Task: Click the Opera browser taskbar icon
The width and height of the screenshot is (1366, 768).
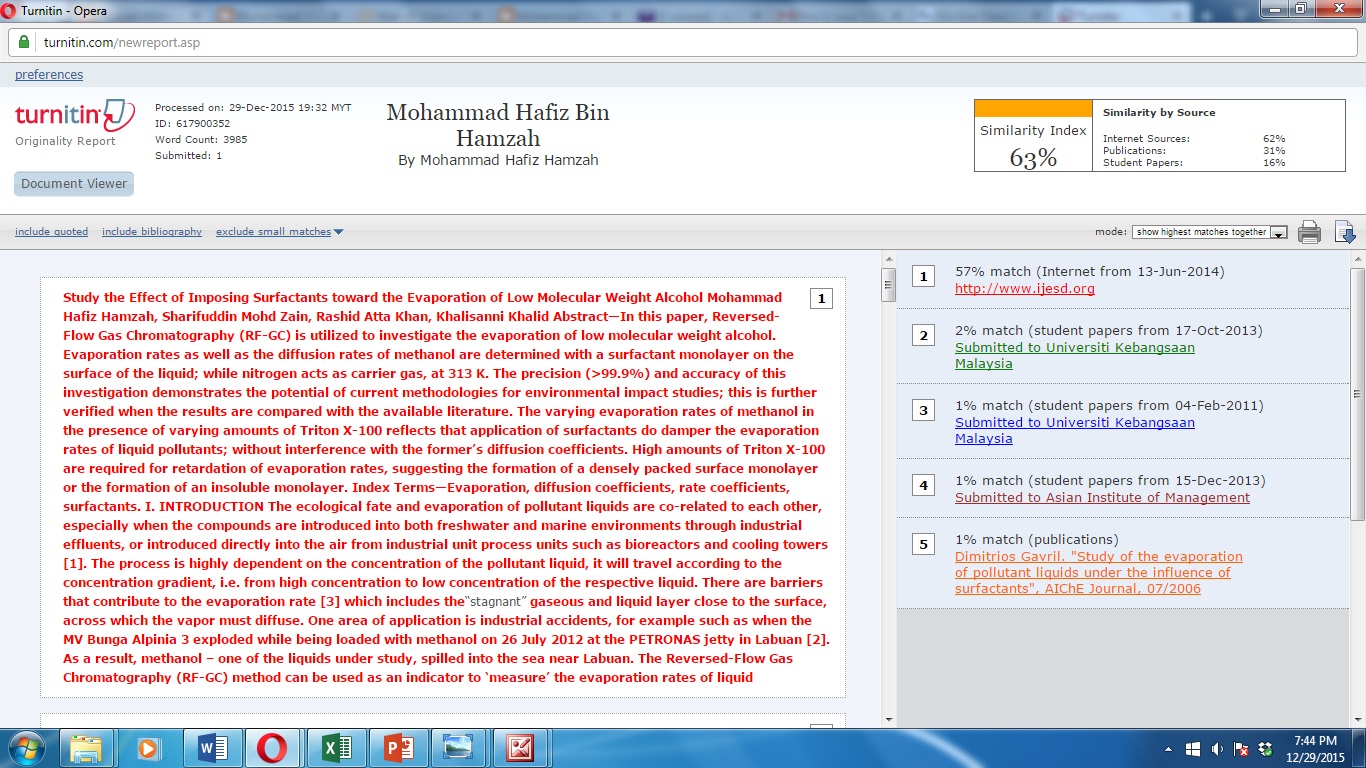Action: pyautogui.click(x=272, y=748)
